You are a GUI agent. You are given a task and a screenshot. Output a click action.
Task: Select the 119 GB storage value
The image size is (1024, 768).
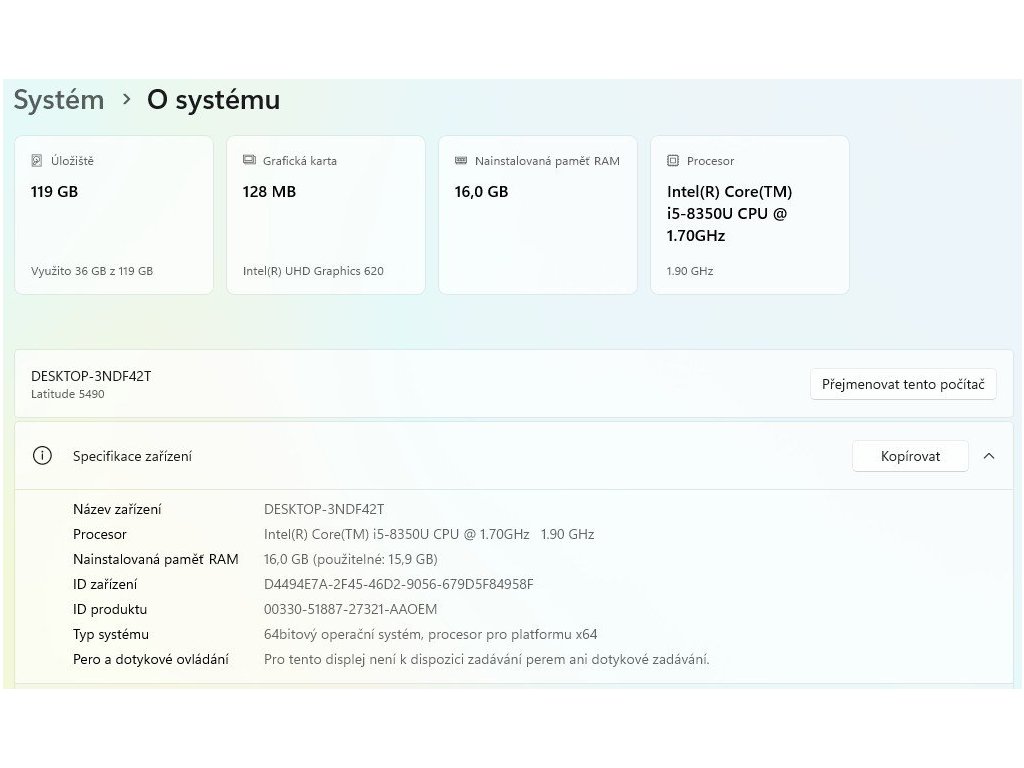coord(54,191)
